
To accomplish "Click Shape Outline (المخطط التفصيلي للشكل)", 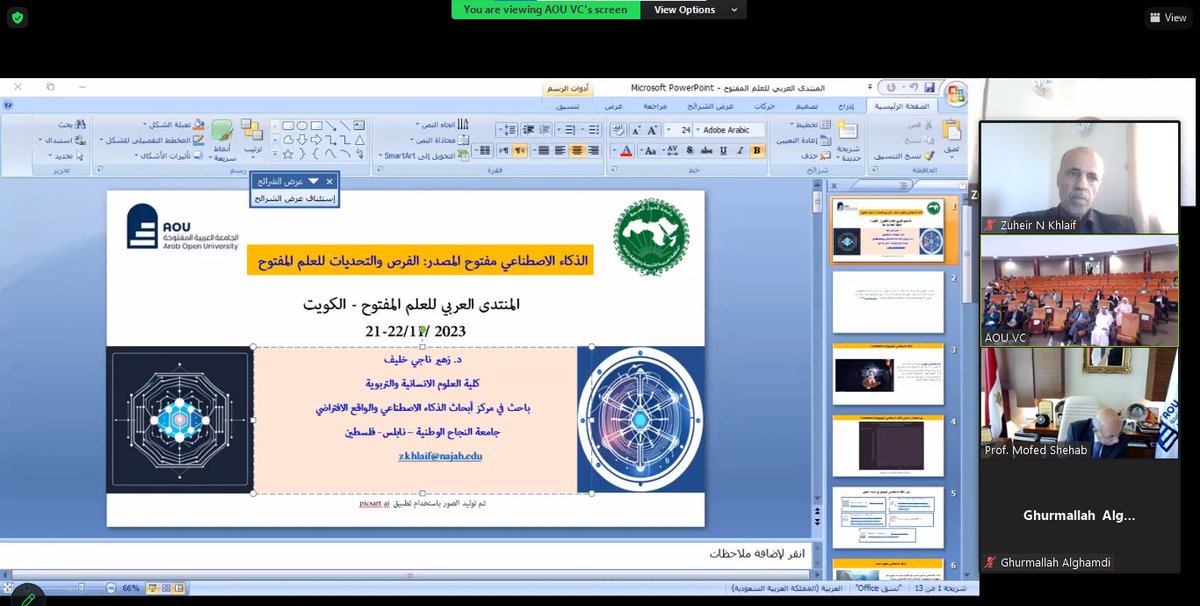I will coord(152,139).
